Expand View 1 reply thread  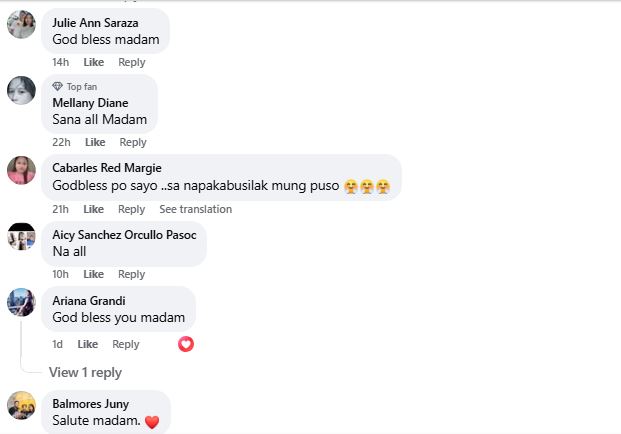(85, 372)
